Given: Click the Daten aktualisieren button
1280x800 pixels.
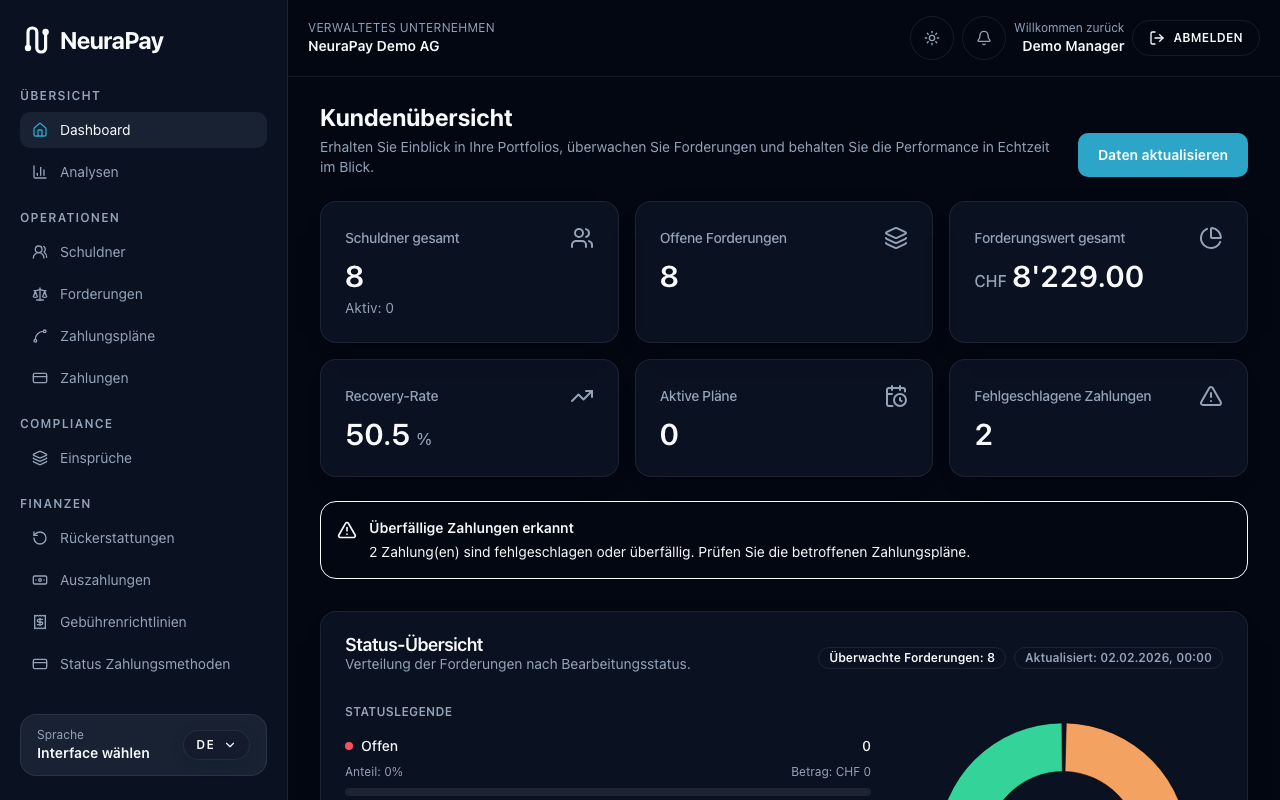Looking at the screenshot, I should coord(1163,155).
